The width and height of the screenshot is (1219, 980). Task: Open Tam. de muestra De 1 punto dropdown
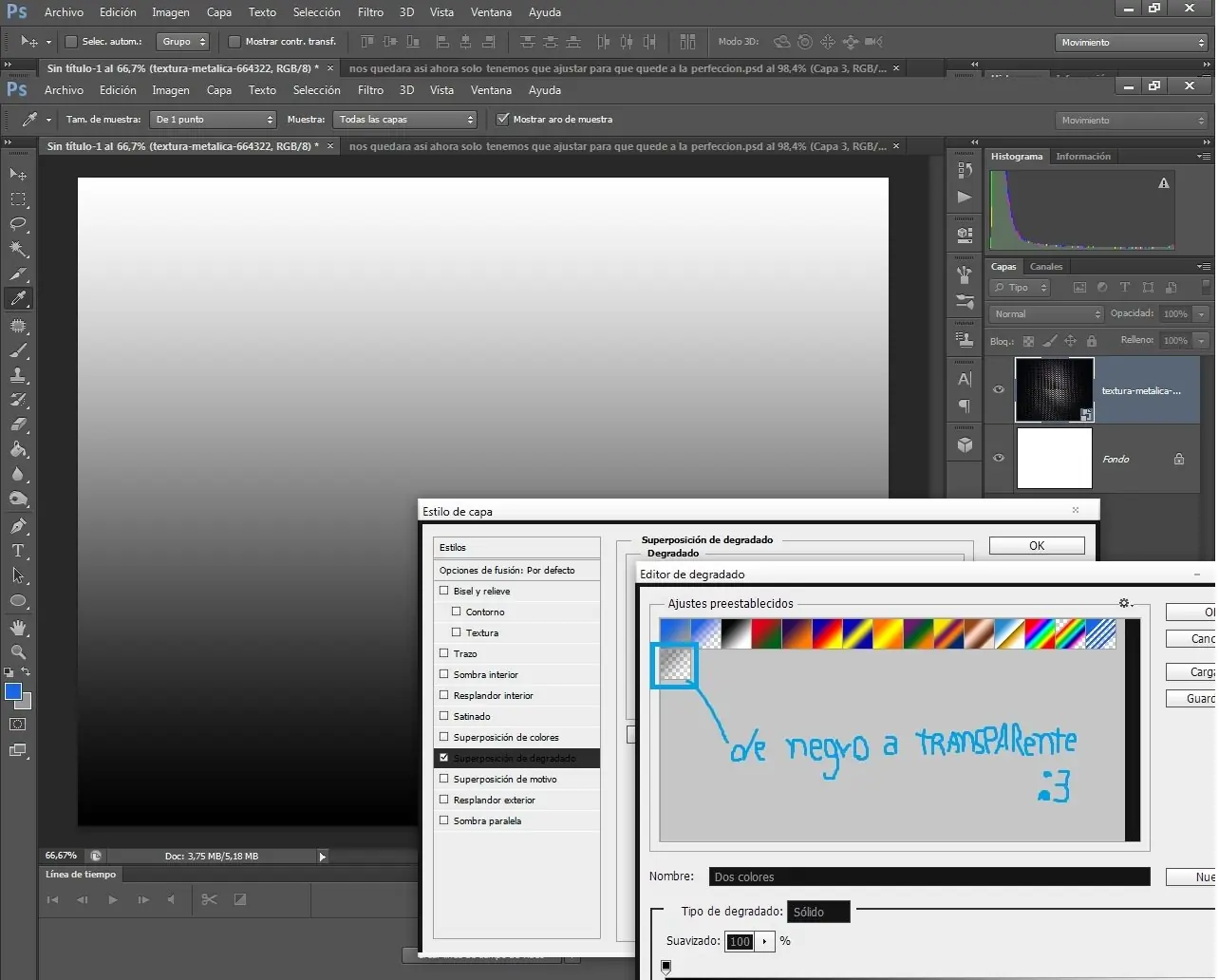tap(214, 120)
